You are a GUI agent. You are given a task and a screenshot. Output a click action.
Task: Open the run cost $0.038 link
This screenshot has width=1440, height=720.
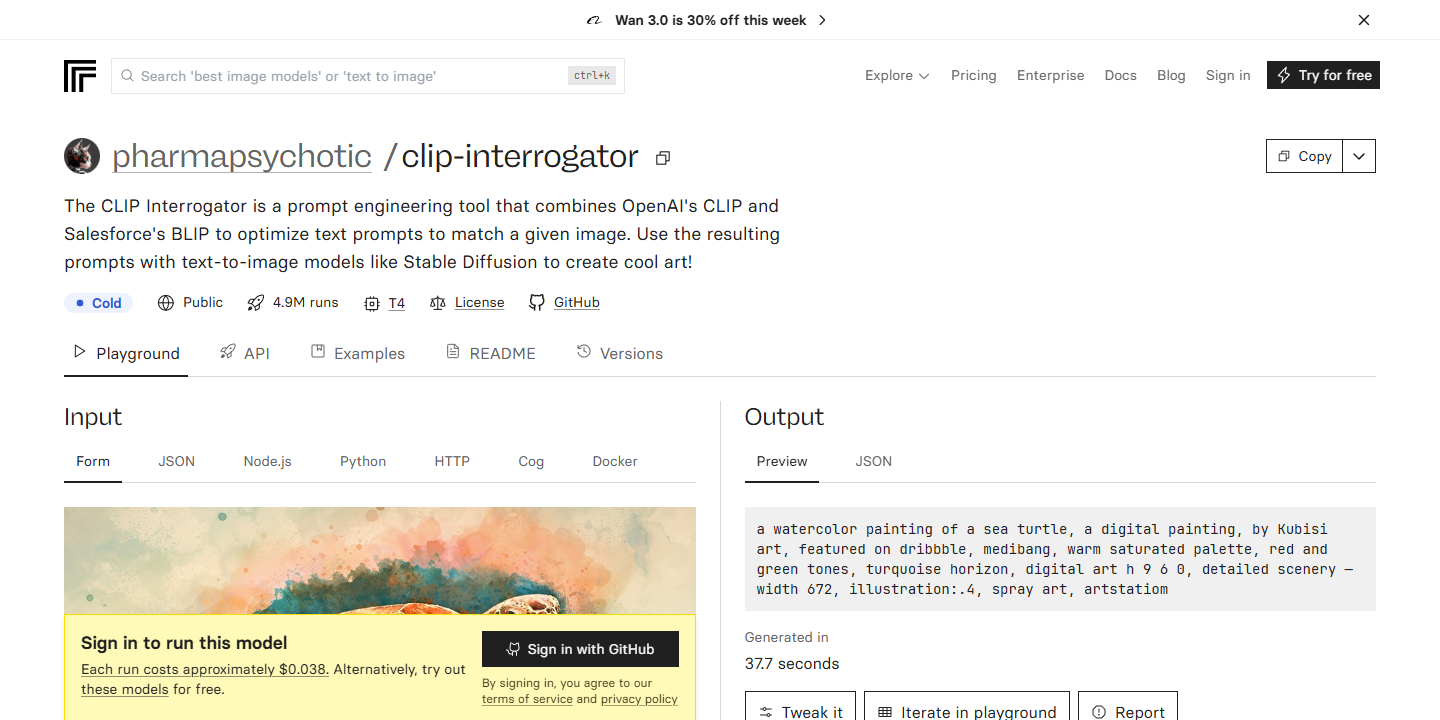pos(205,669)
